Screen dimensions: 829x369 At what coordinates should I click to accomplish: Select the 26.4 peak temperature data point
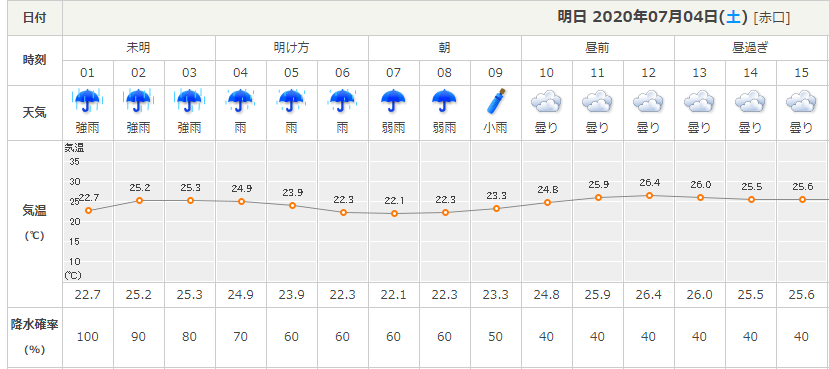coord(649,196)
